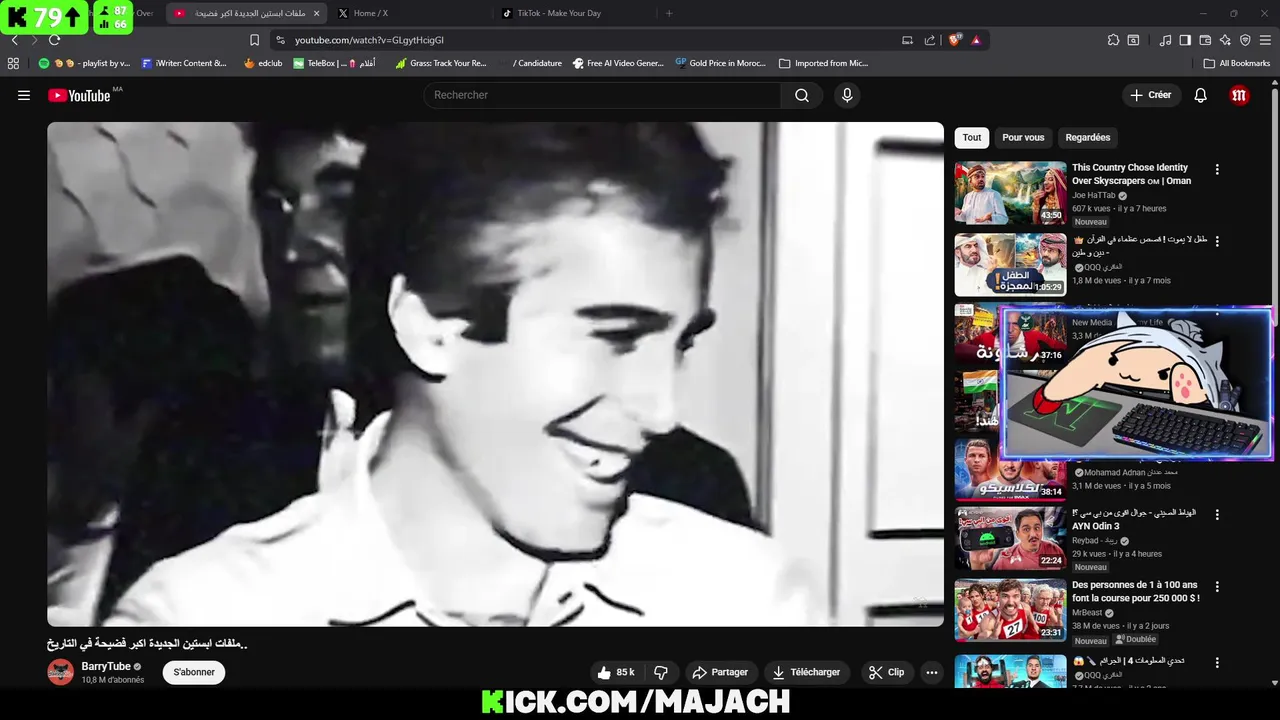This screenshot has width=1280, height=720.
Task: Close the active YouTube browser tab
Action: pyautogui.click(x=317, y=13)
